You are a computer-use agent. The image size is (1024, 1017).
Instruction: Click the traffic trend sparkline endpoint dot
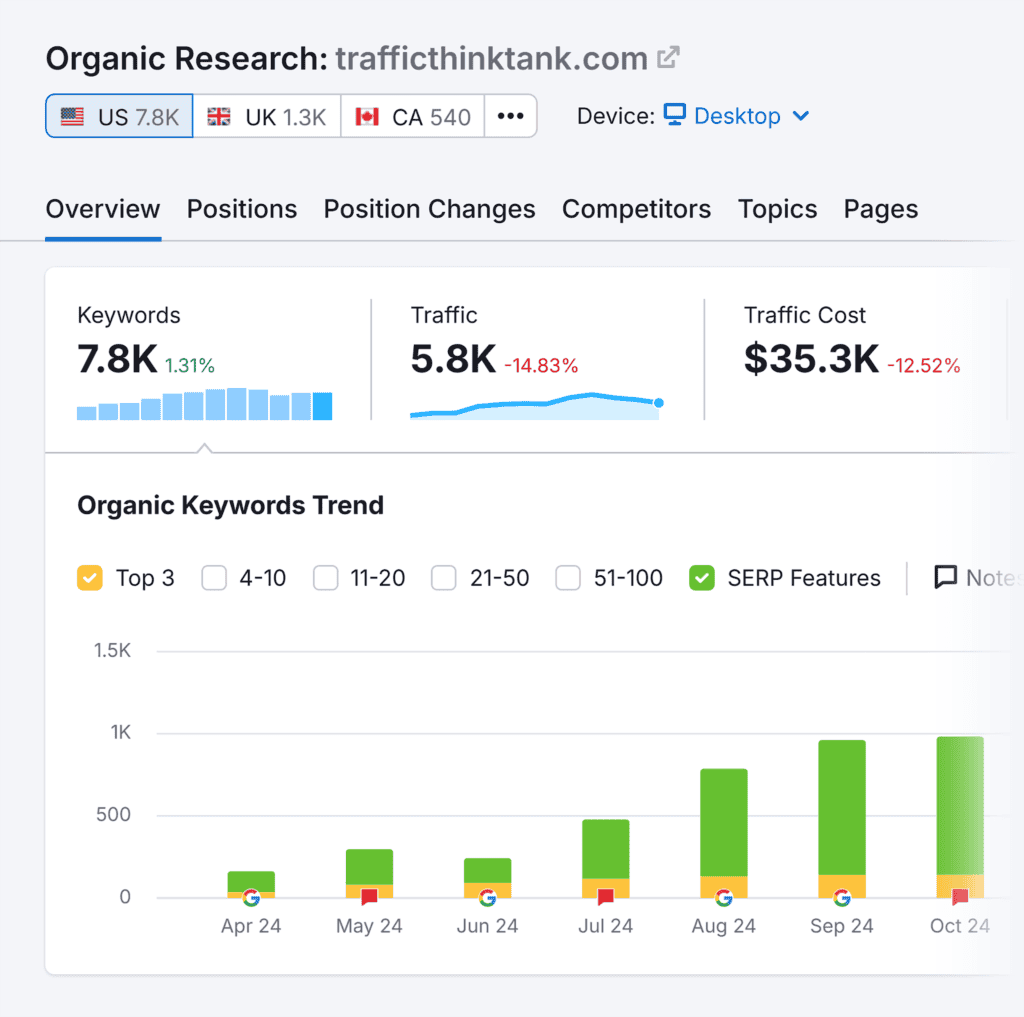[658, 402]
